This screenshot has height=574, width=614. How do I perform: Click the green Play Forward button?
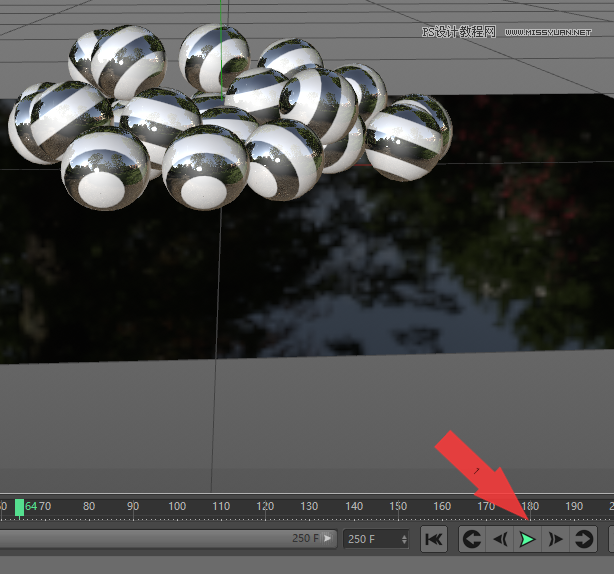528,540
